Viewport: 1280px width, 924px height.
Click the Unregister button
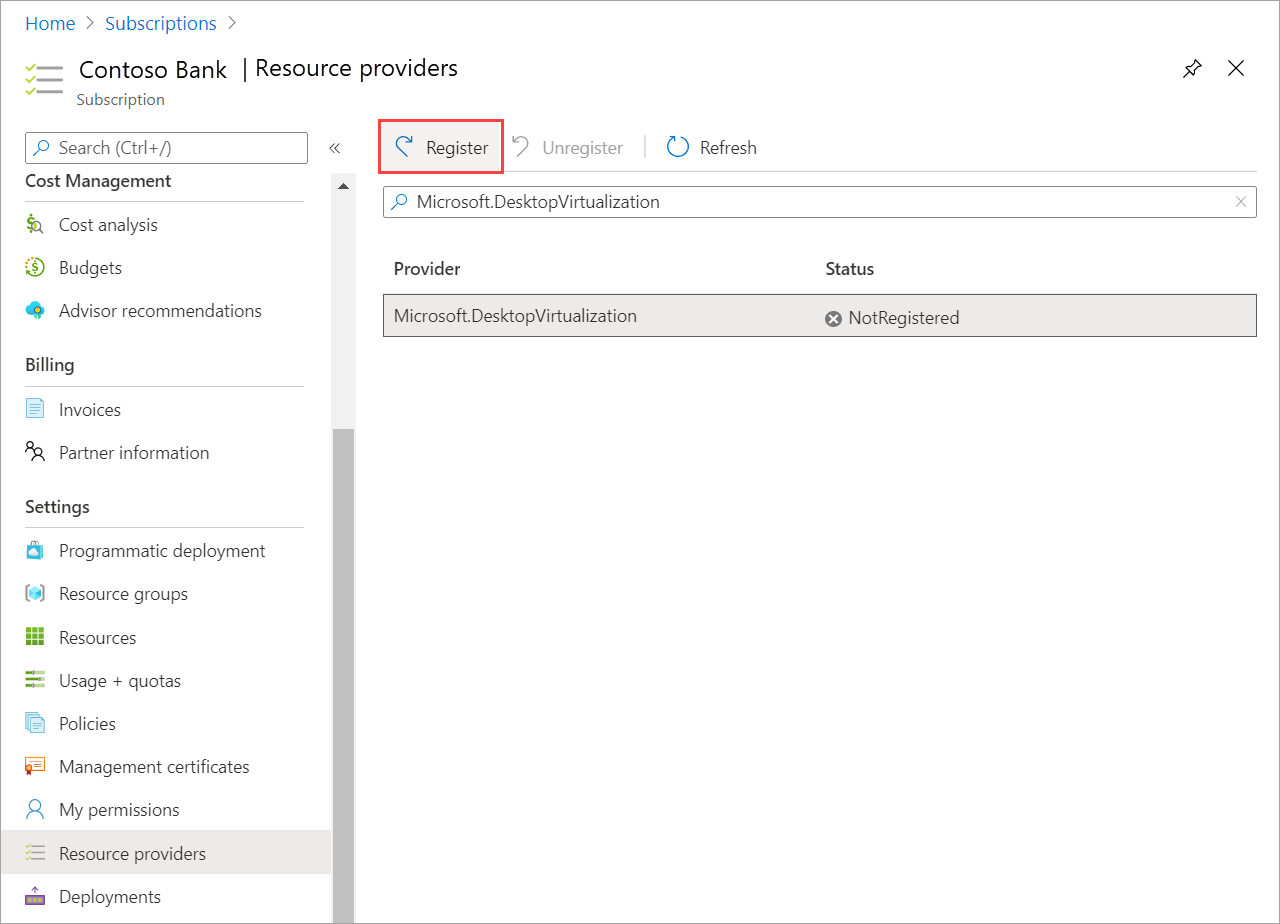(567, 147)
